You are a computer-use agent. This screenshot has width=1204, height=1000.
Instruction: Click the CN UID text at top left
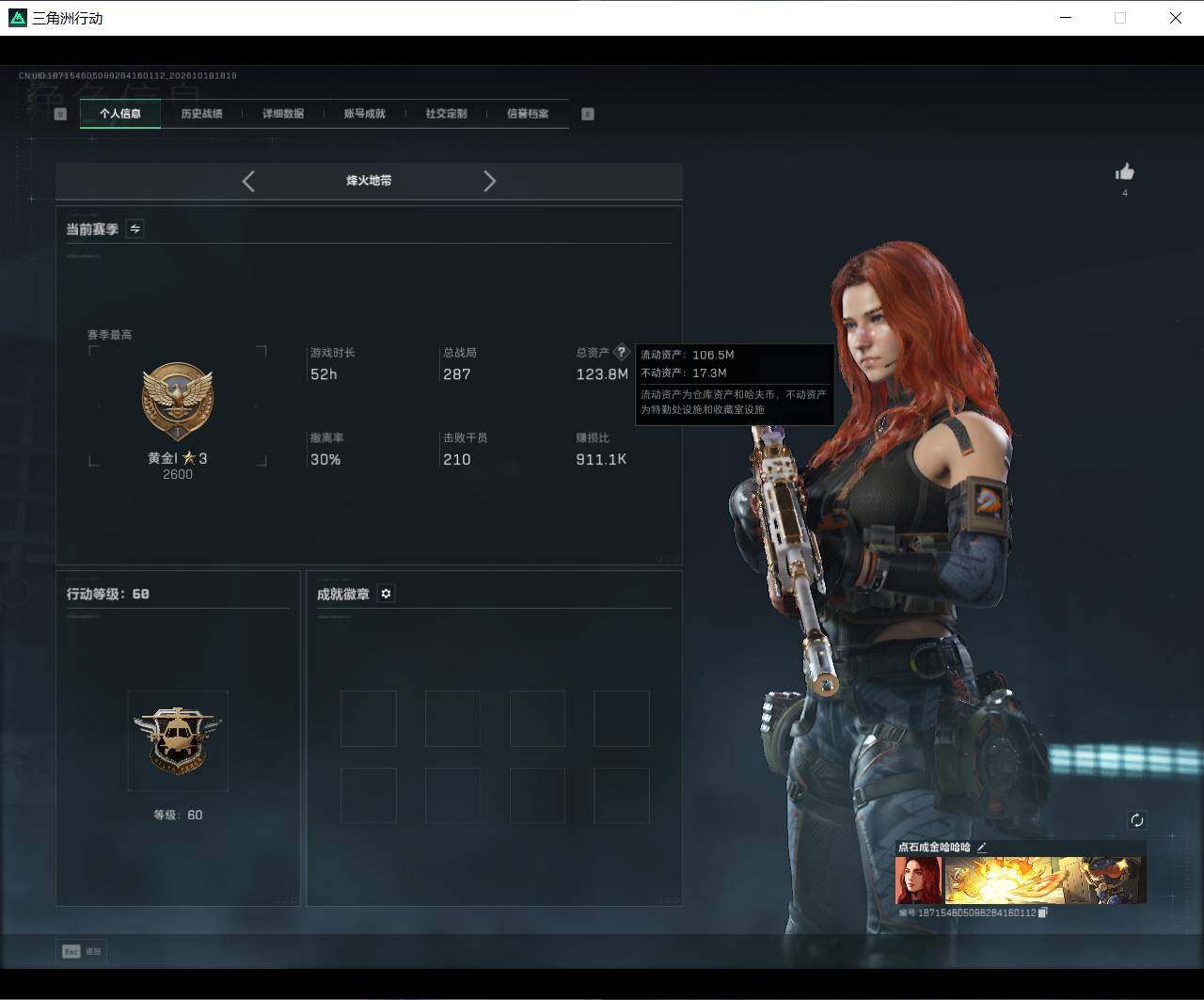point(128,75)
